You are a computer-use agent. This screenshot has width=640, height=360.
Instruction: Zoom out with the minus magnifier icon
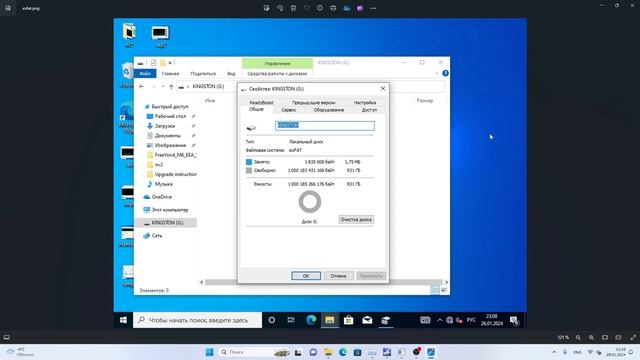coord(578,338)
